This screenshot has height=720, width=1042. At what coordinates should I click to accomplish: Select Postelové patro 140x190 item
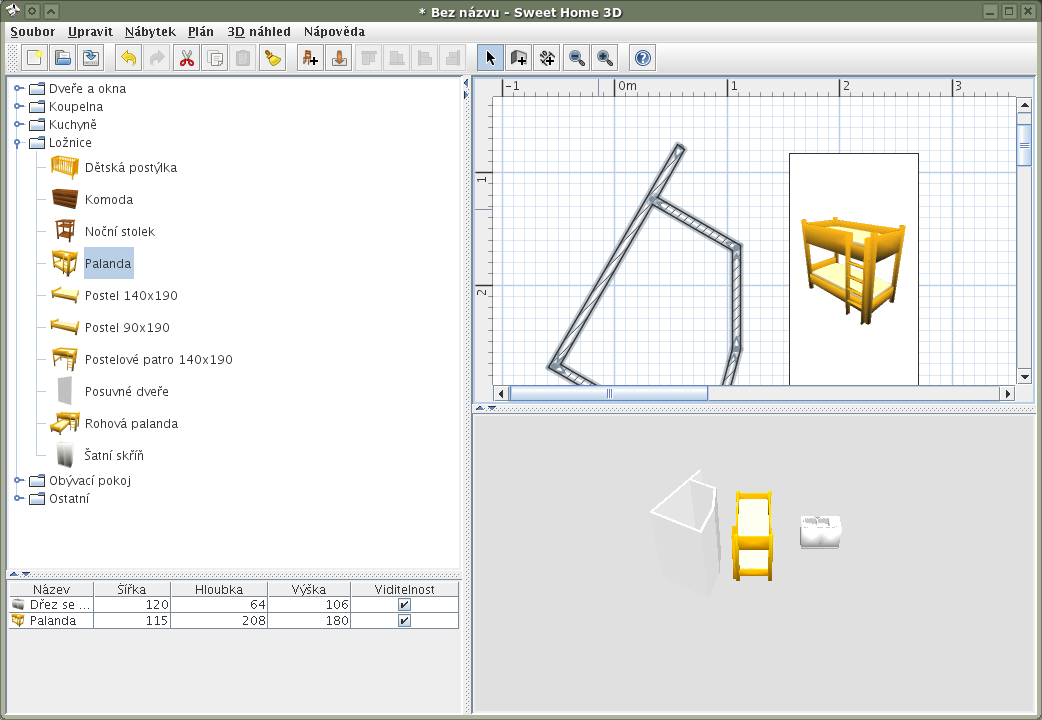tap(159, 359)
